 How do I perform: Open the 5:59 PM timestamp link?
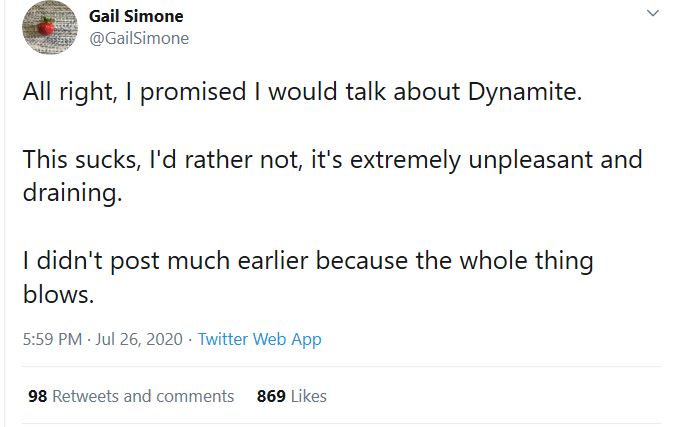click(53, 339)
